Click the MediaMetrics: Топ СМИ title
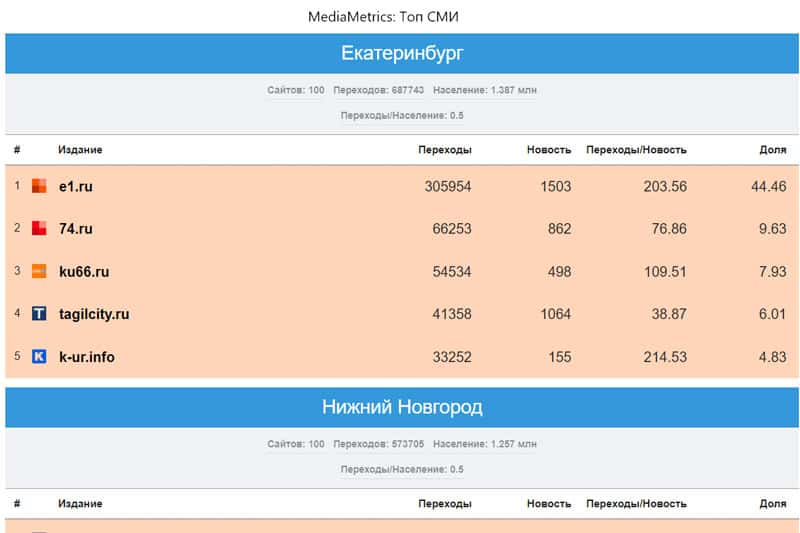The height and width of the screenshot is (533, 800). 383,17
